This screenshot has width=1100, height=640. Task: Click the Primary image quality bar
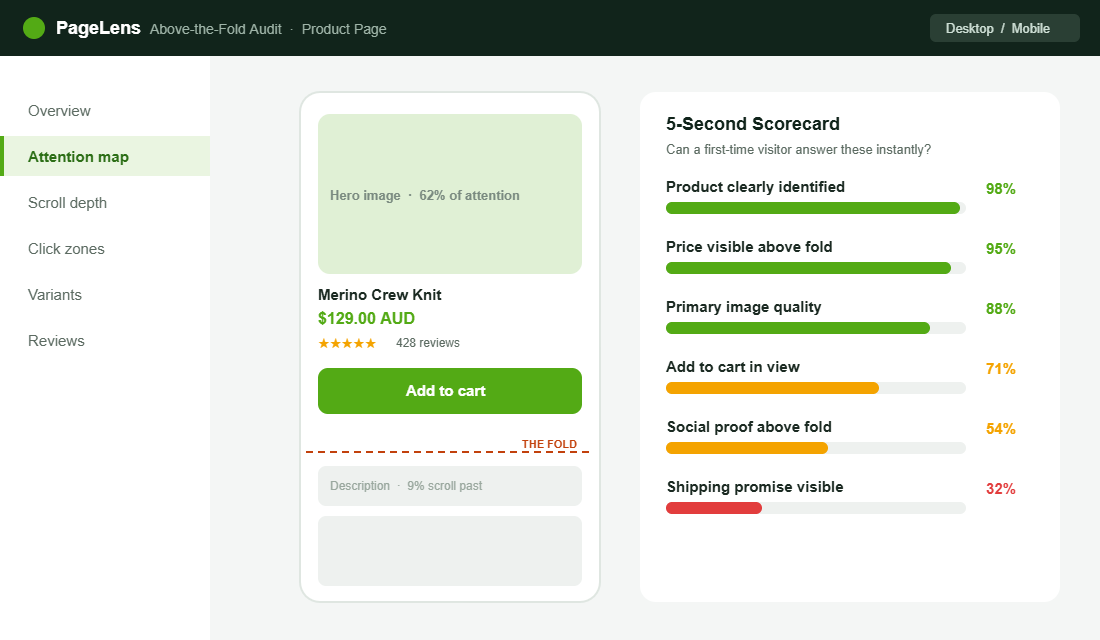[816, 328]
